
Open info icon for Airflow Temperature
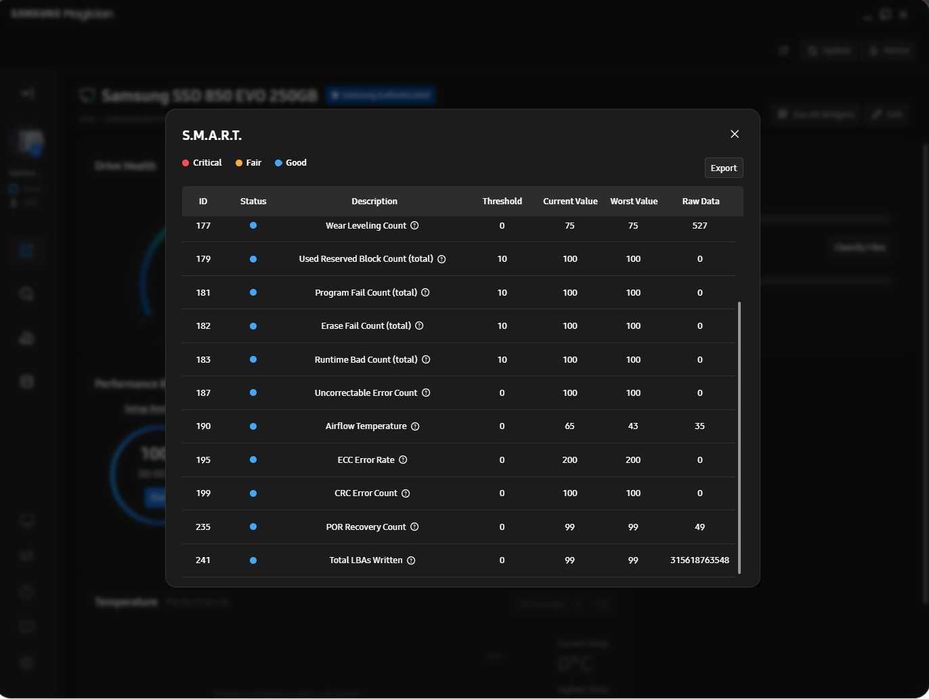click(x=415, y=427)
